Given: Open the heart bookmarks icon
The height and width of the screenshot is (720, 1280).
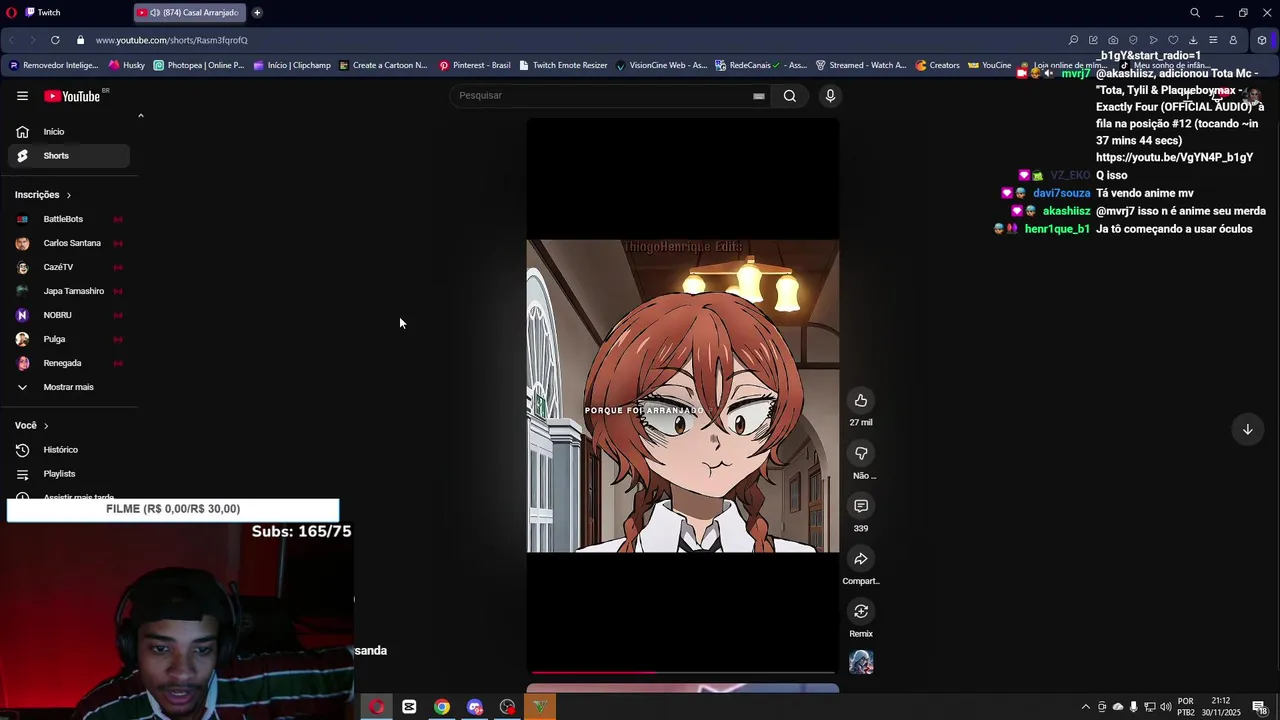Looking at the screenshot, I should (1173, 40).
